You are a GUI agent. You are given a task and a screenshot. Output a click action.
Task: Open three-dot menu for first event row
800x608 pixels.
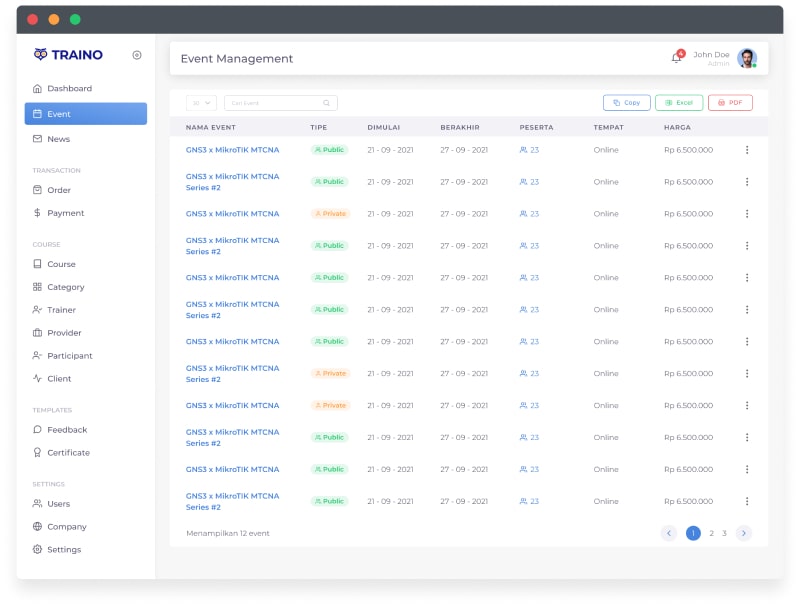pos(746,150)
